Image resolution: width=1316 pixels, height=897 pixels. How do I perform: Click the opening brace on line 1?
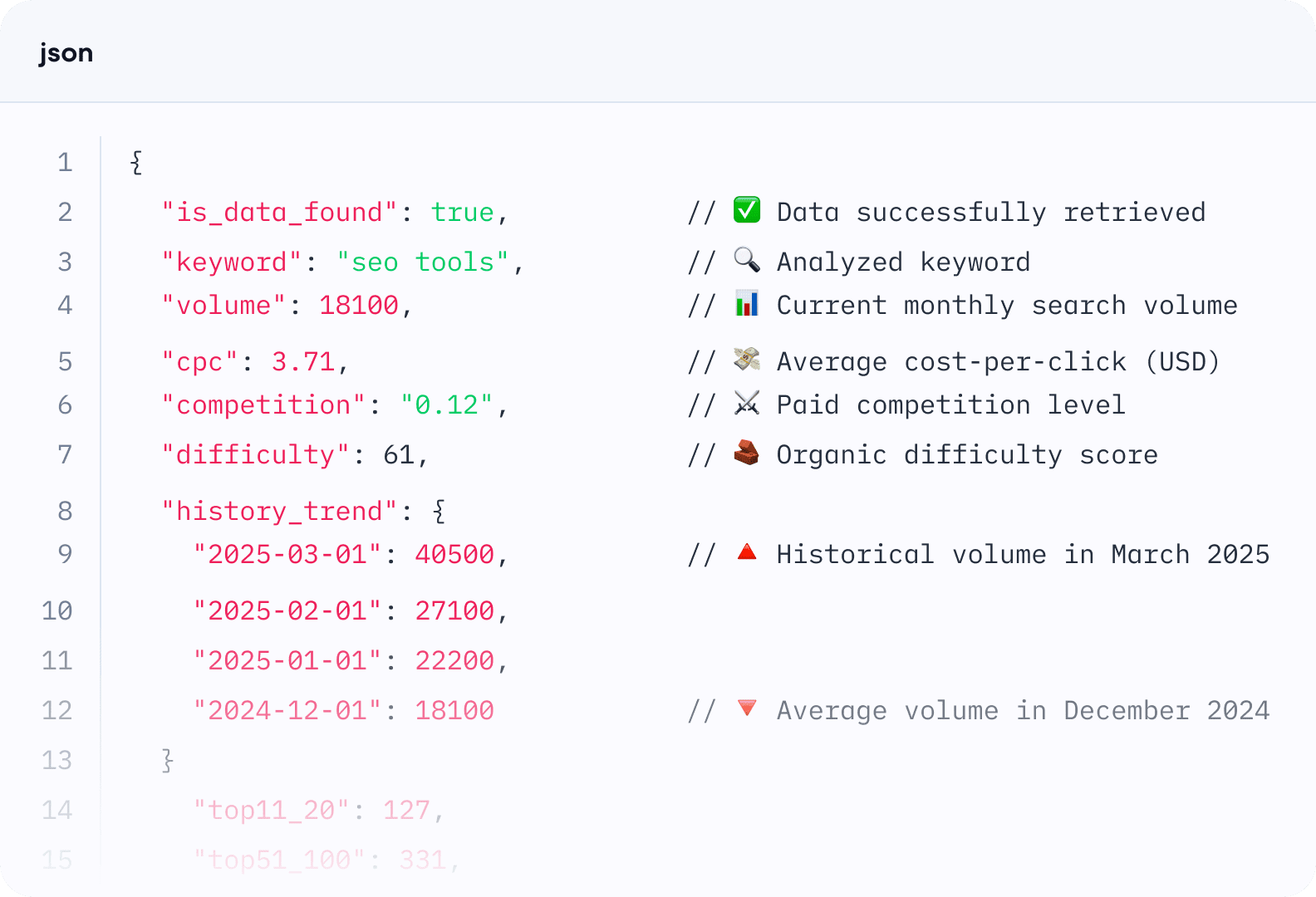[x=136, y=163]
